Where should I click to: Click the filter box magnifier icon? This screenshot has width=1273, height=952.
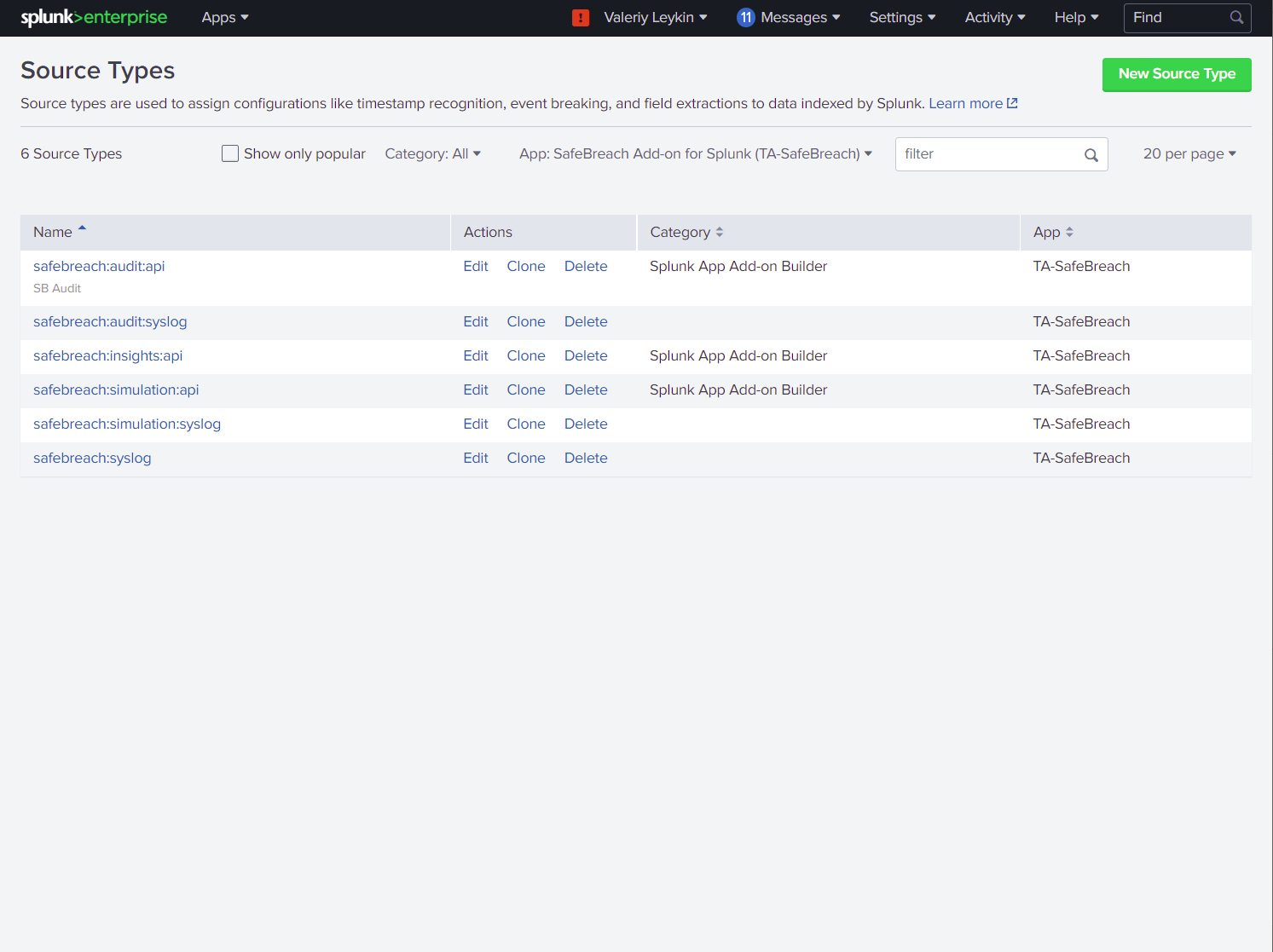[x=1091, y=154]
